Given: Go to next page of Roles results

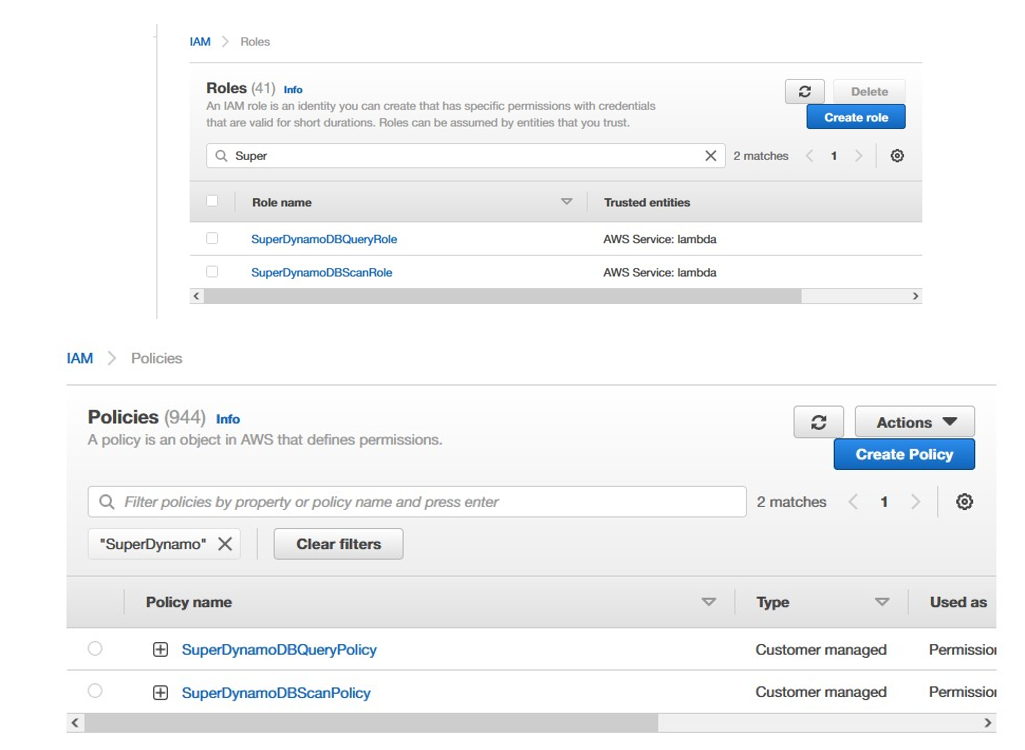Looking at the screenshot, I should [858, 156].
